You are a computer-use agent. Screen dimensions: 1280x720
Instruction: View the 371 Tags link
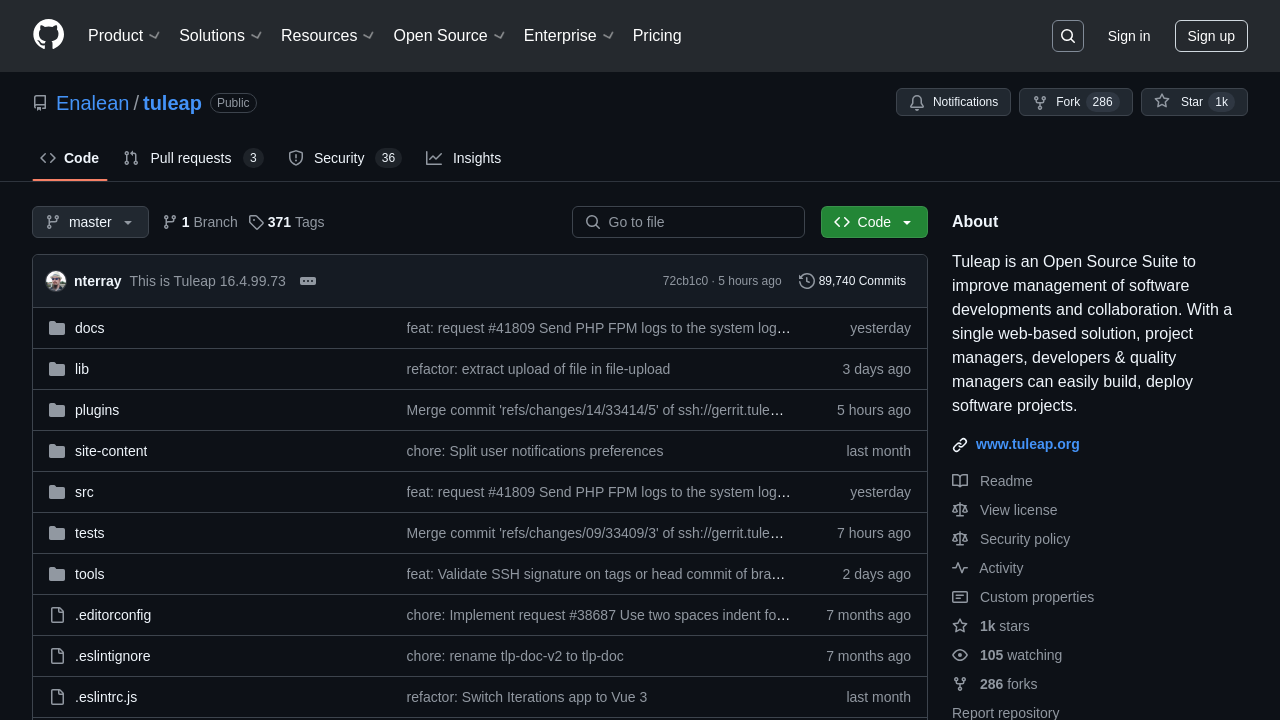[x=286, y=222]
